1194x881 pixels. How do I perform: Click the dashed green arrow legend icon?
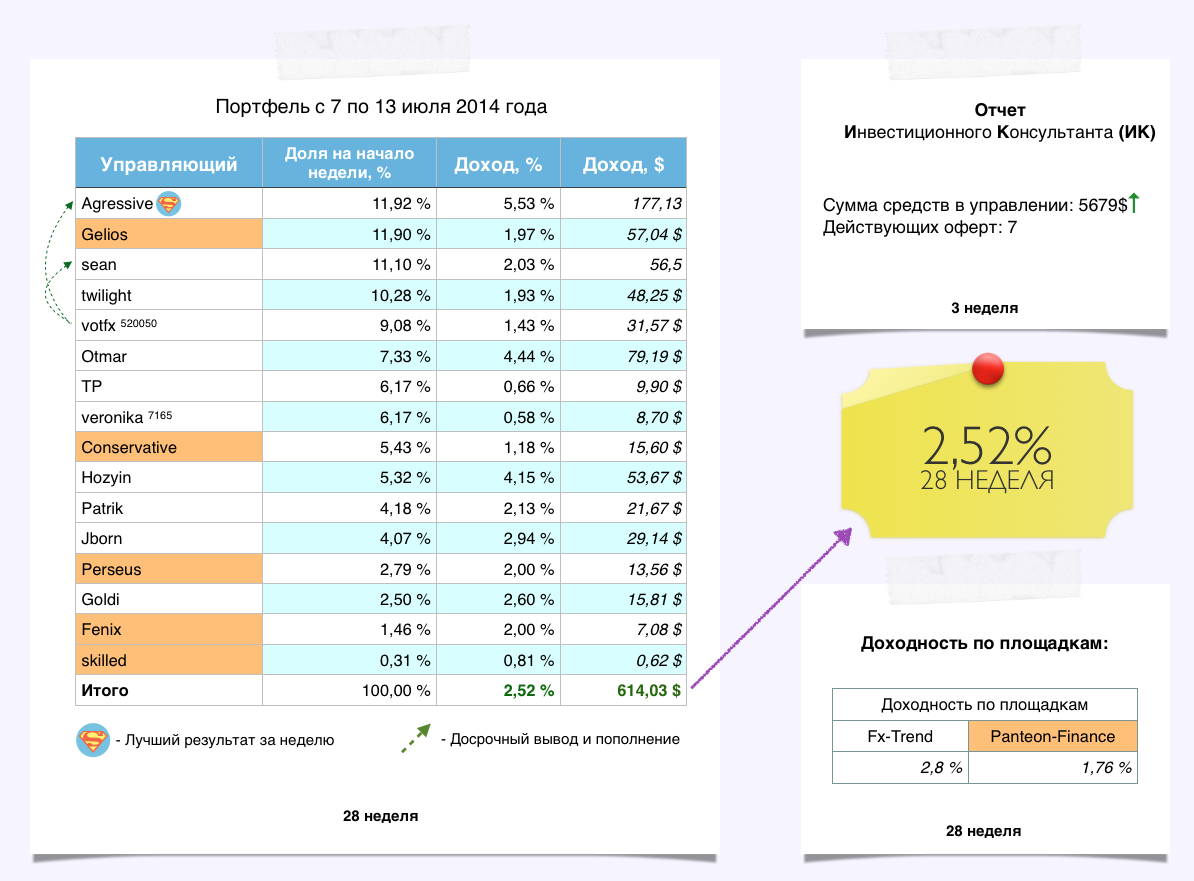click(x=416, y=738)
